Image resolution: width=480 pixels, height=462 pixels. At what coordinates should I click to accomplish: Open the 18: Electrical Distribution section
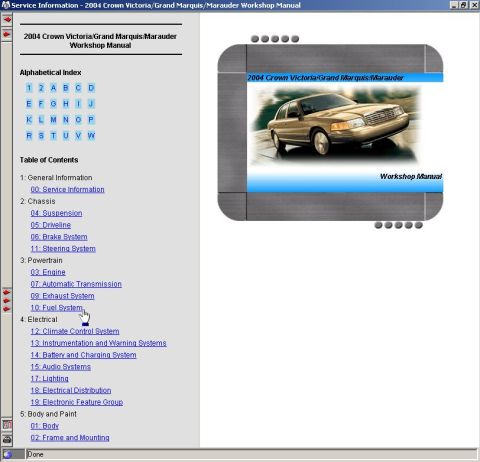coord(71,390)
